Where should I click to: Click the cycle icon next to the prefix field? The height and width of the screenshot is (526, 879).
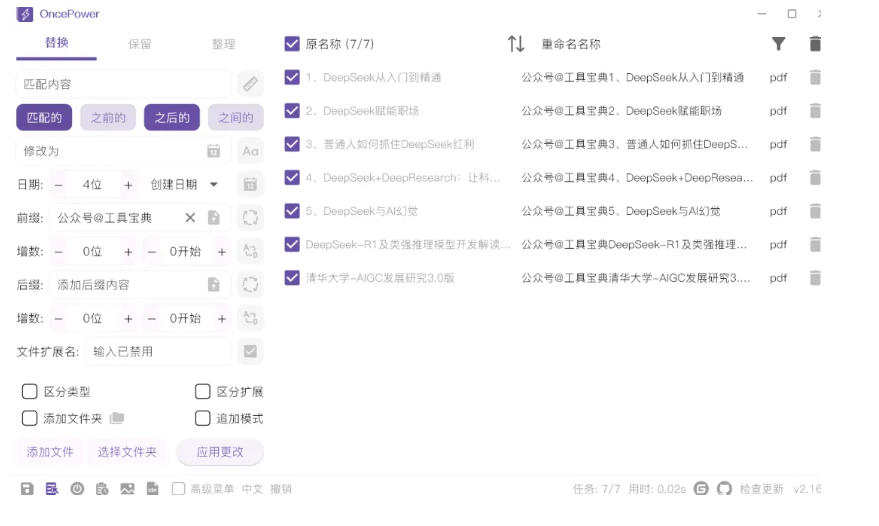click(x=250, y=218)
